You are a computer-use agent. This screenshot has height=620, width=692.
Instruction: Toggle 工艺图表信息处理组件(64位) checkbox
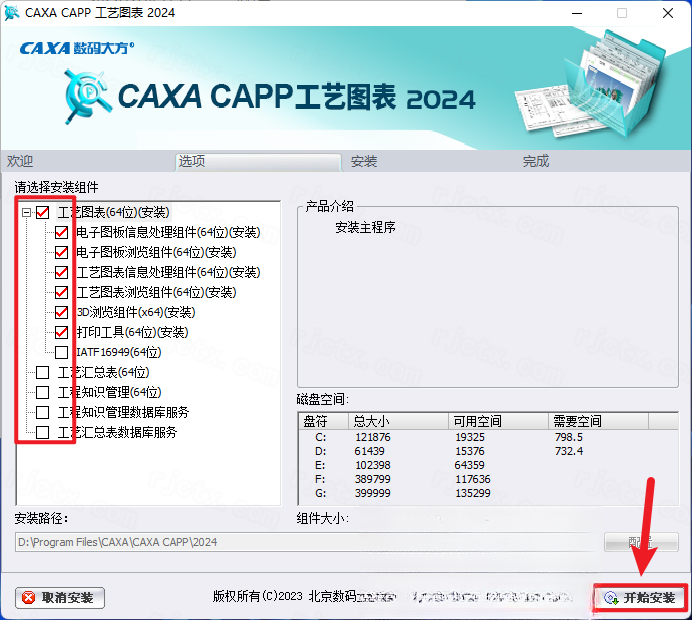(61, 272)
